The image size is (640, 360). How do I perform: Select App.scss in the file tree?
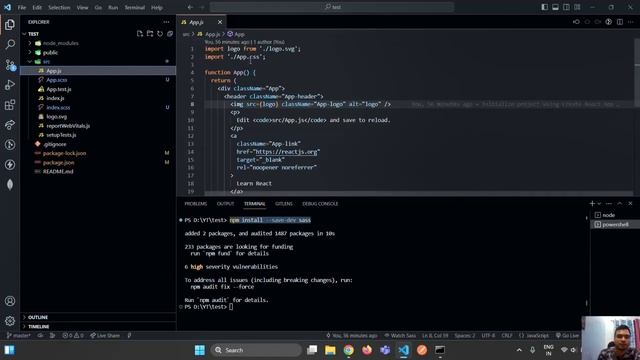[x=98, y=80]
